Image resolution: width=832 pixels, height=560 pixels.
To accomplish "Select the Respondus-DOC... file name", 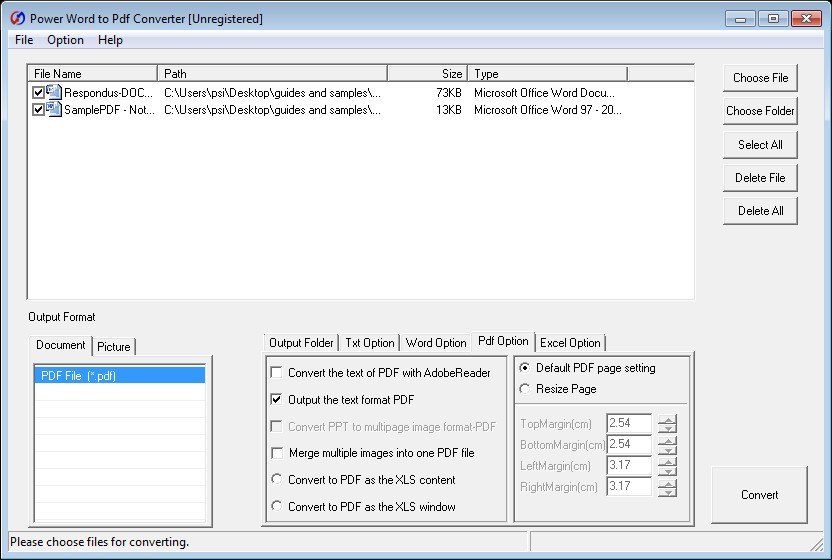I will [x=108, y=93].
